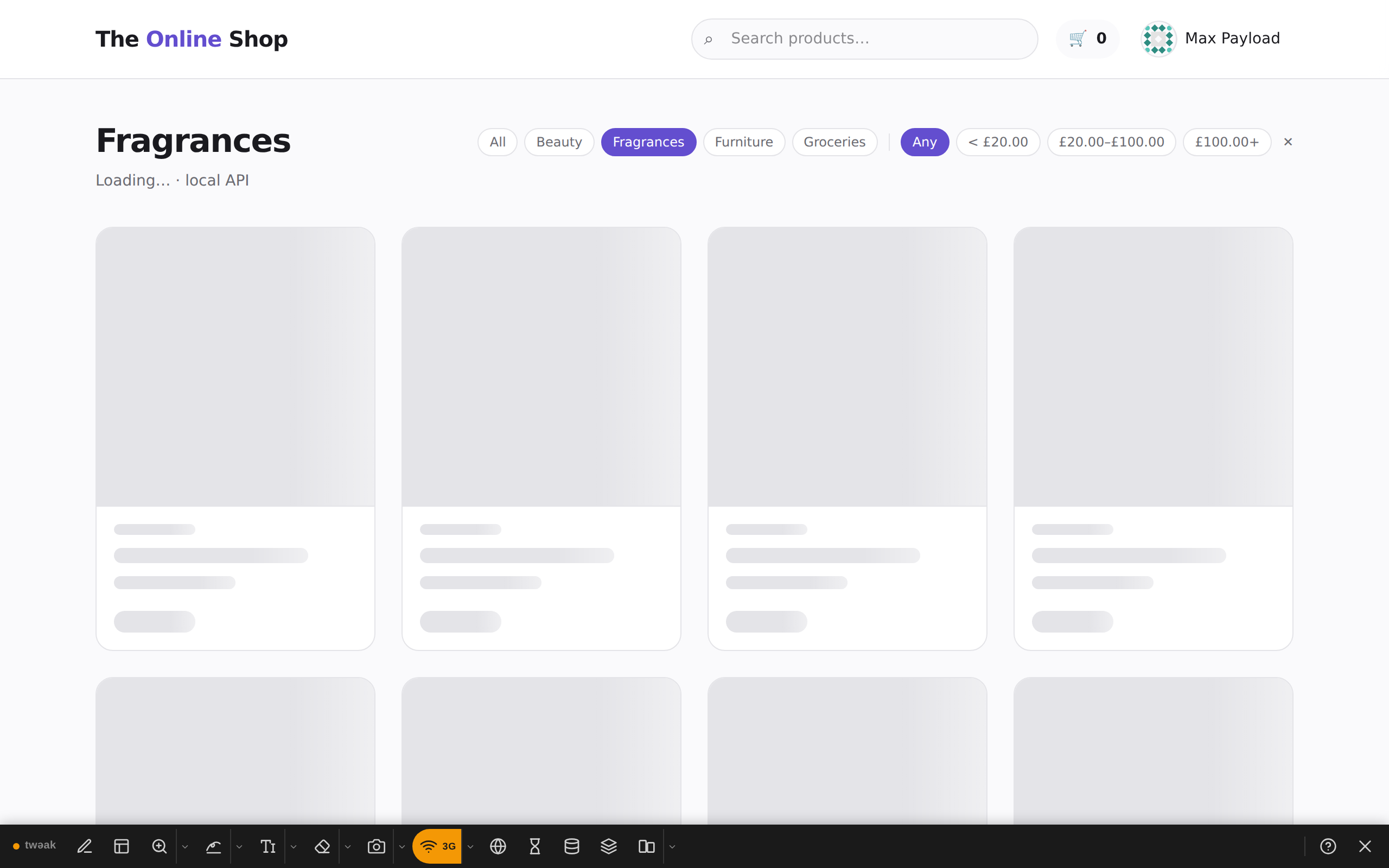This screenshot has width=1389, height=868.
Task: Open the globe locale tool
Action: pyautogui.click(x=498, y=846)
